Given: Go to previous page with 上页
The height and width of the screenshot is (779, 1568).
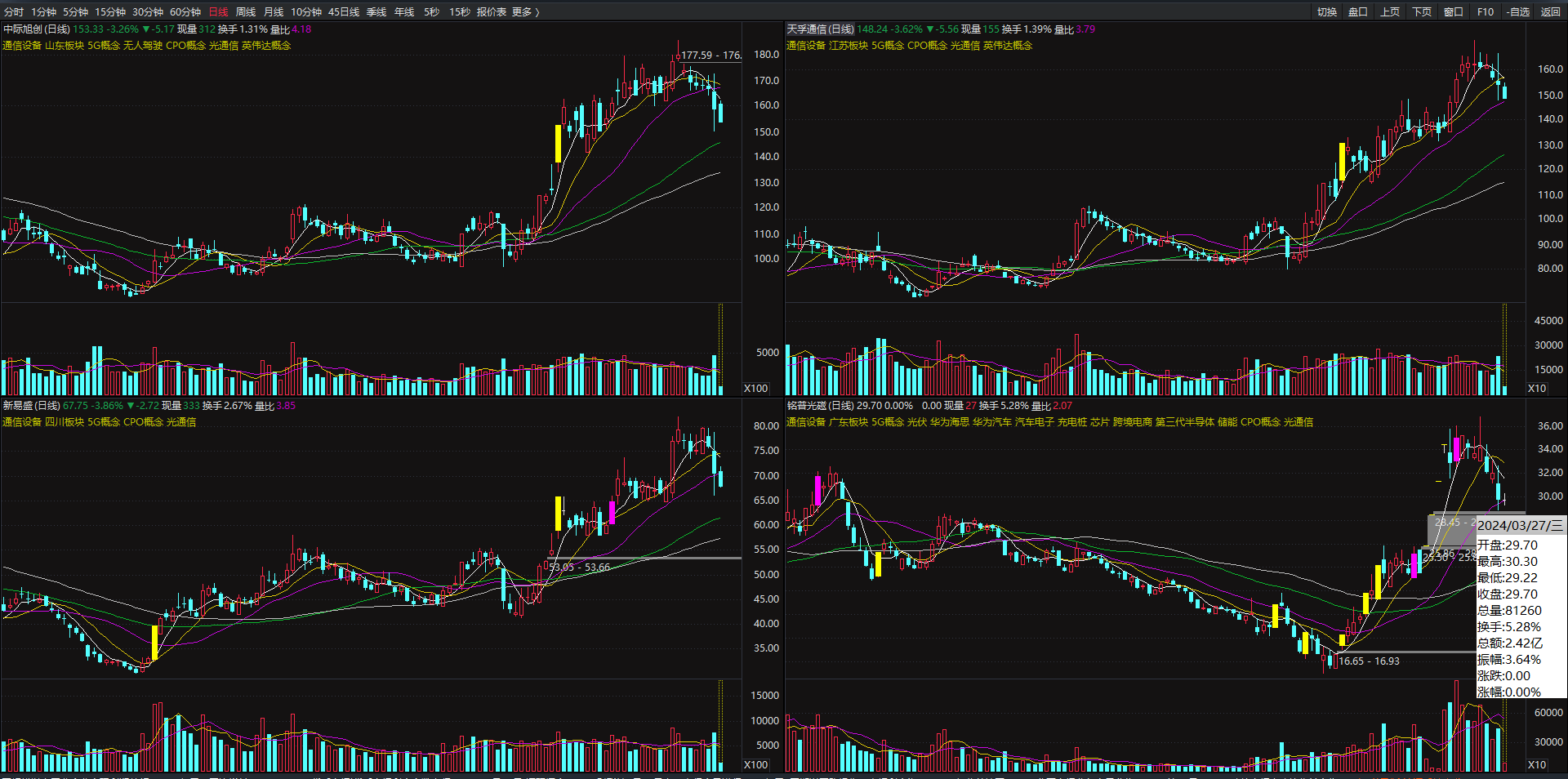Looking at the screenshot, I should (1390, 11).
